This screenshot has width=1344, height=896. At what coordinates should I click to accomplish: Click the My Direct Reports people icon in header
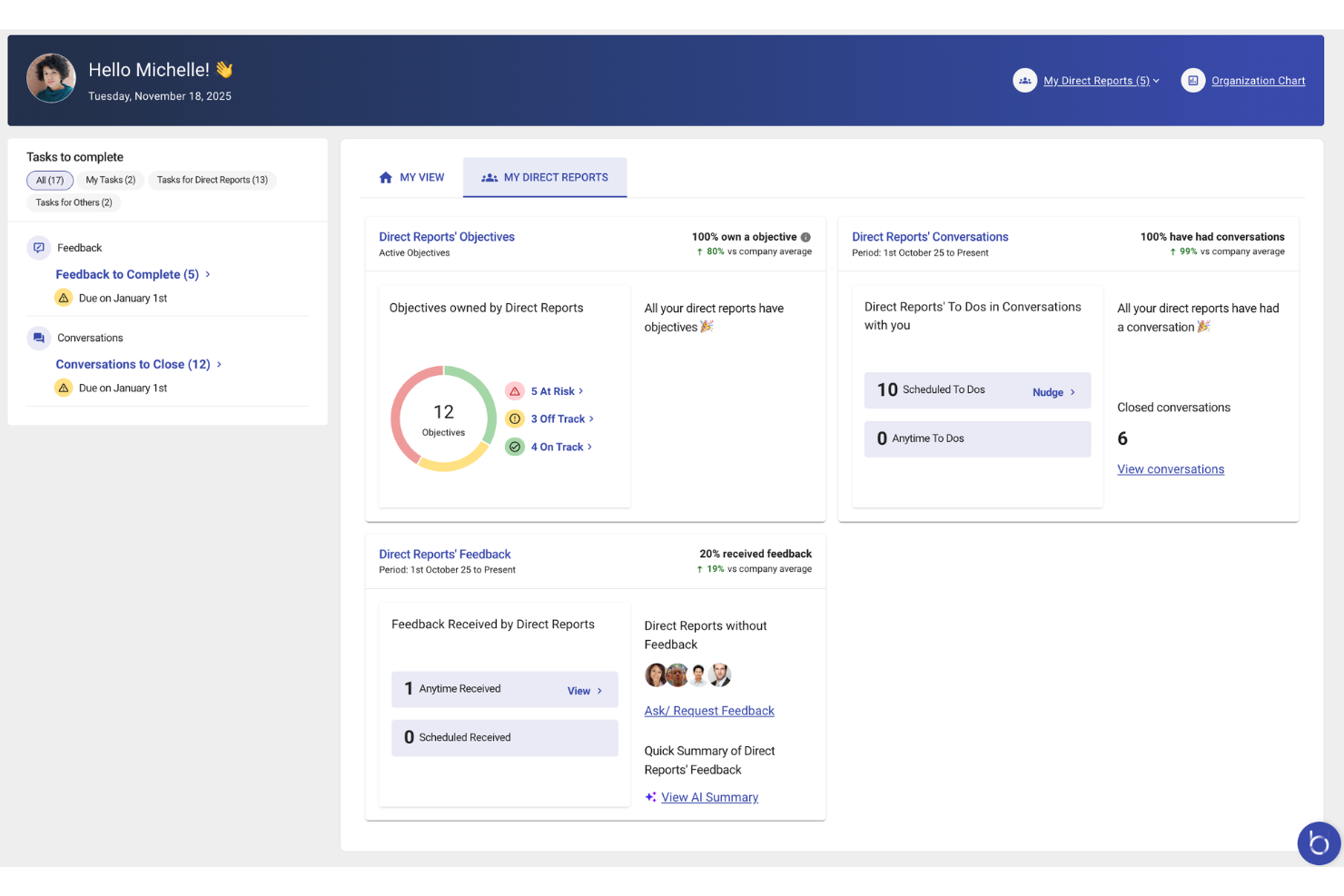[x=1024, y=80]
